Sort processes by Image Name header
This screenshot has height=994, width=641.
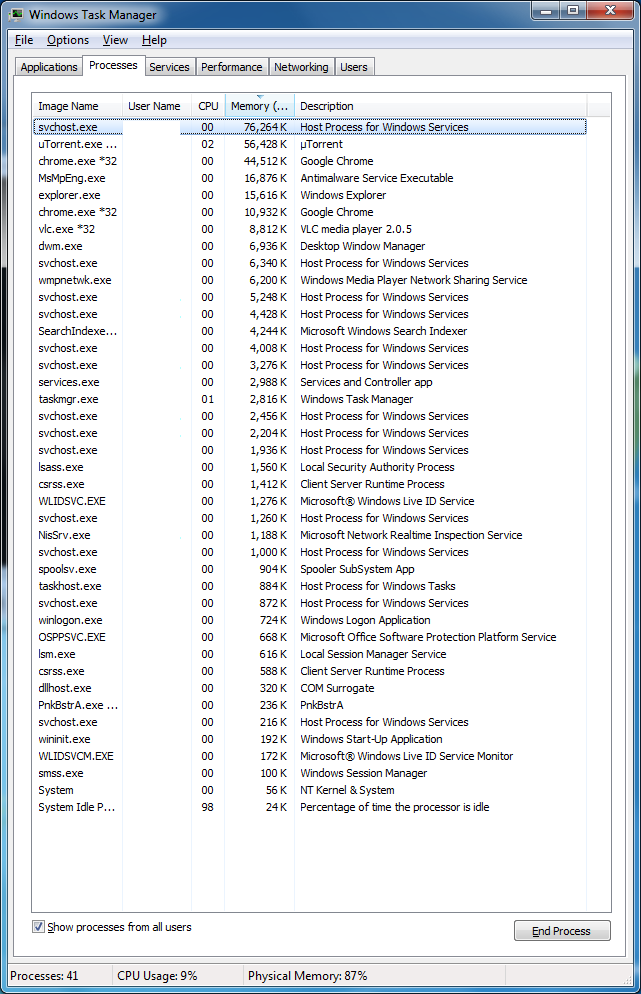click(x=77, y=106)
